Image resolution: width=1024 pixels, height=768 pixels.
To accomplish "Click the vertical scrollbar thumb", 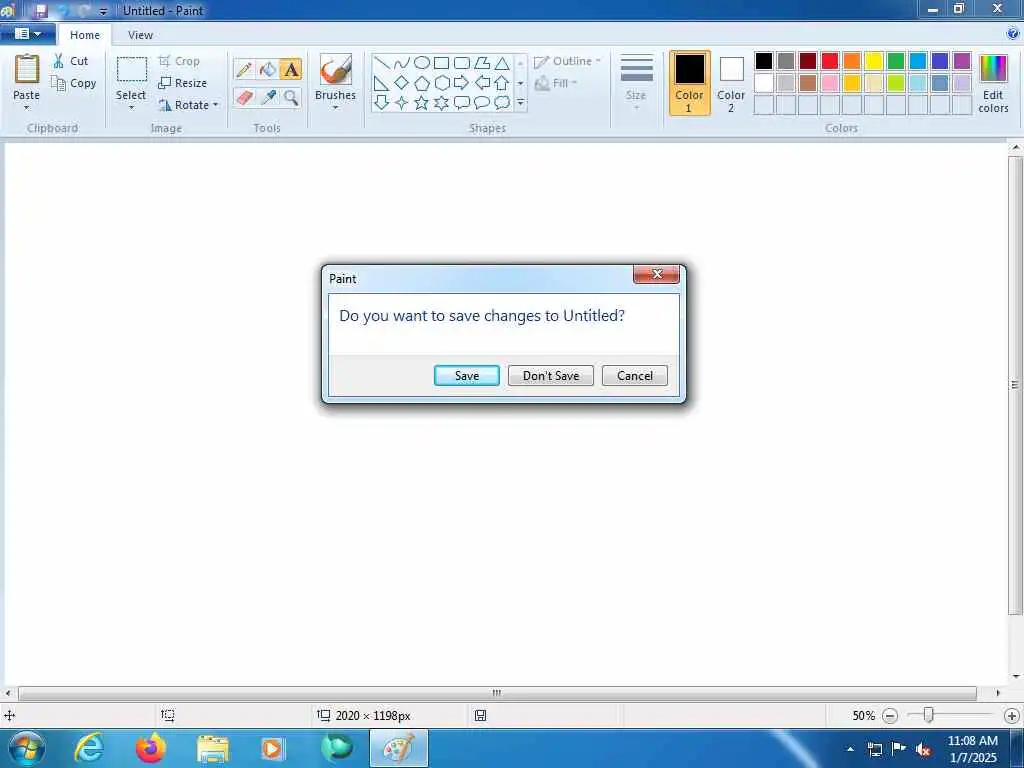I will click(x=1015, y=385).
